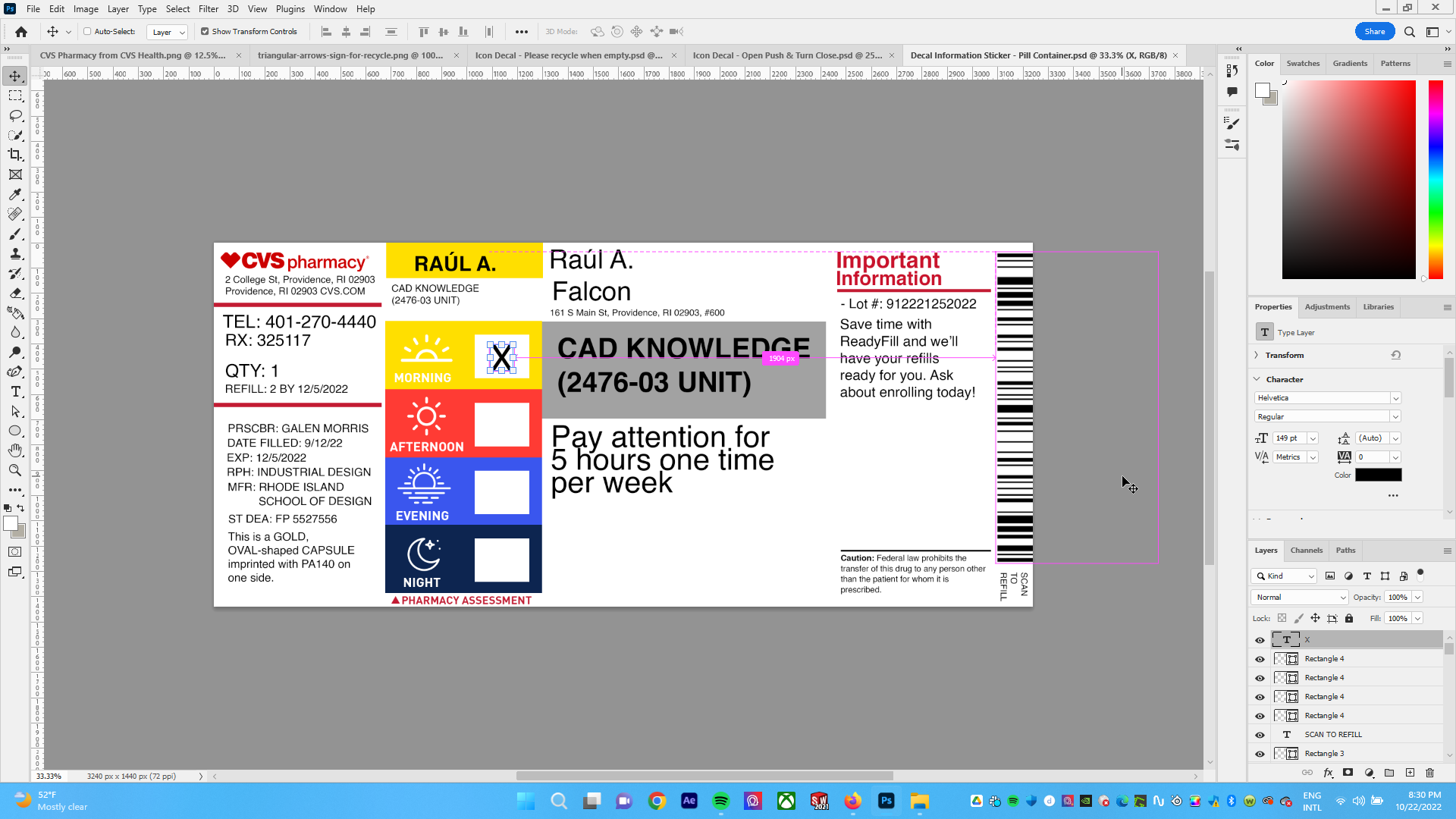Select the Rectangular Marquee tool
This screenshot has width=1456, height=819.
point(15,96)
